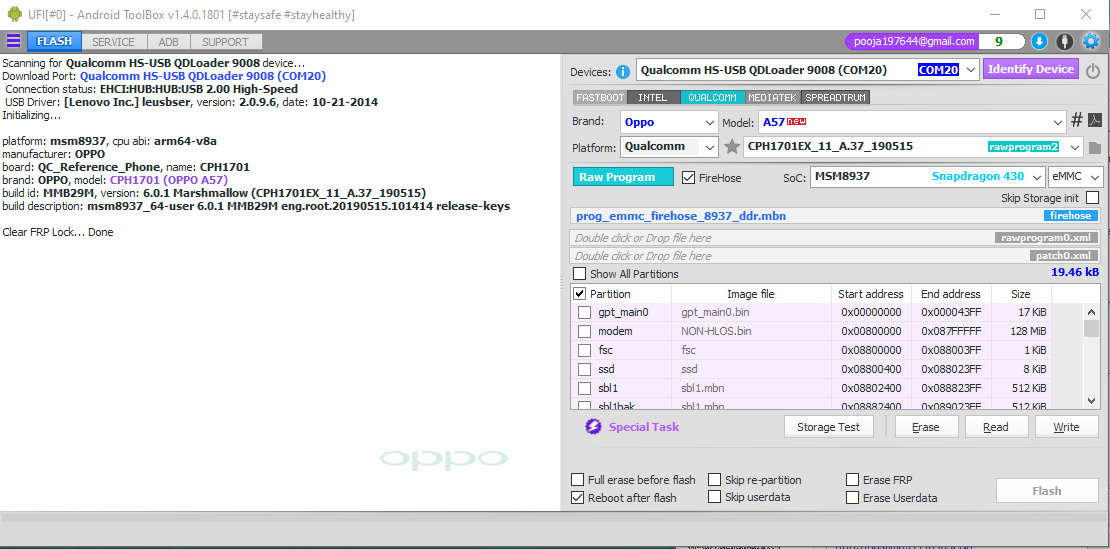Screen dimensions: 1110x549
Task: Enable Full erase before flash
Action: click(578, 480)
